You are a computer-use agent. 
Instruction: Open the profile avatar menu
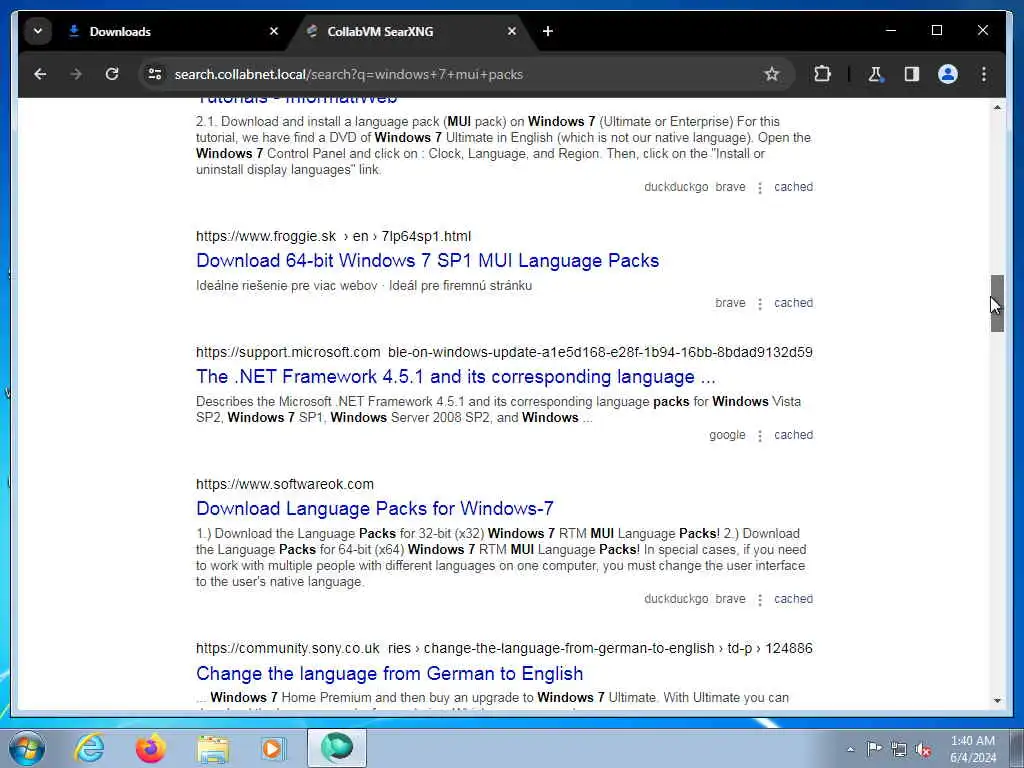coord(948,74)
